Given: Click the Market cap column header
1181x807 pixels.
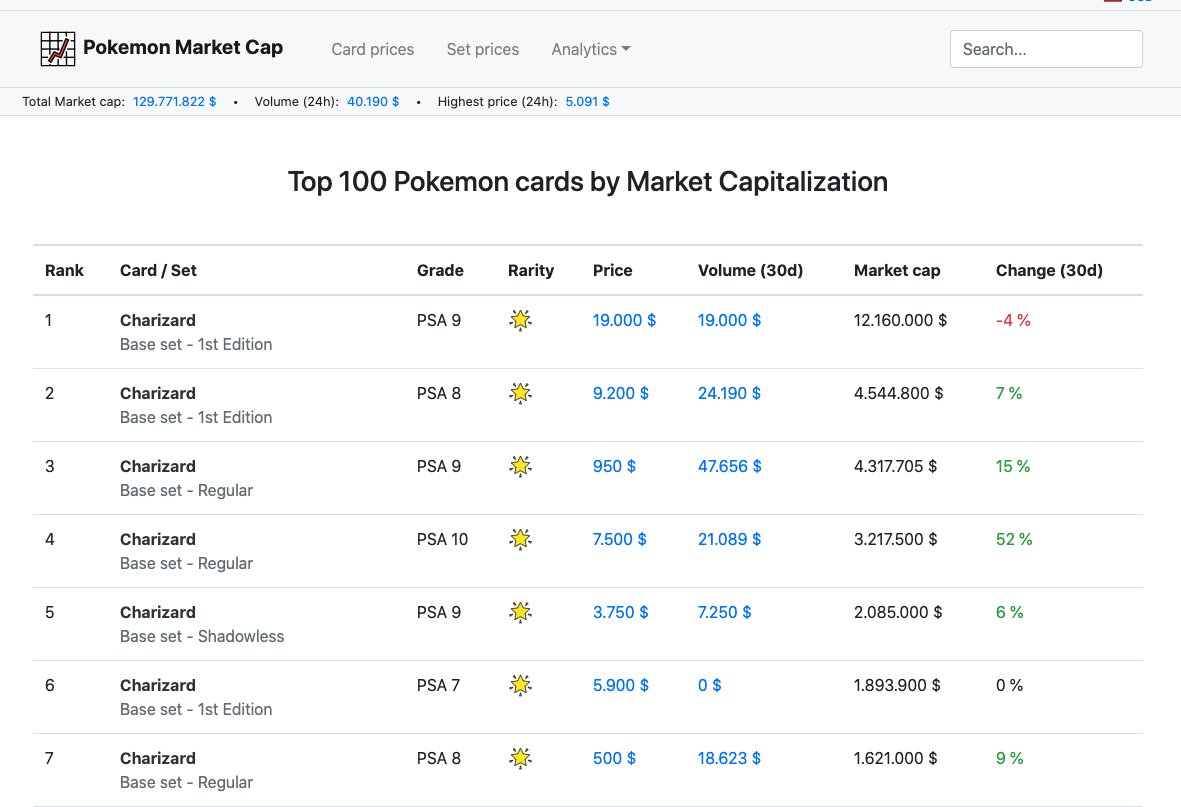Looking at the screenshot, I should point(897,271).
